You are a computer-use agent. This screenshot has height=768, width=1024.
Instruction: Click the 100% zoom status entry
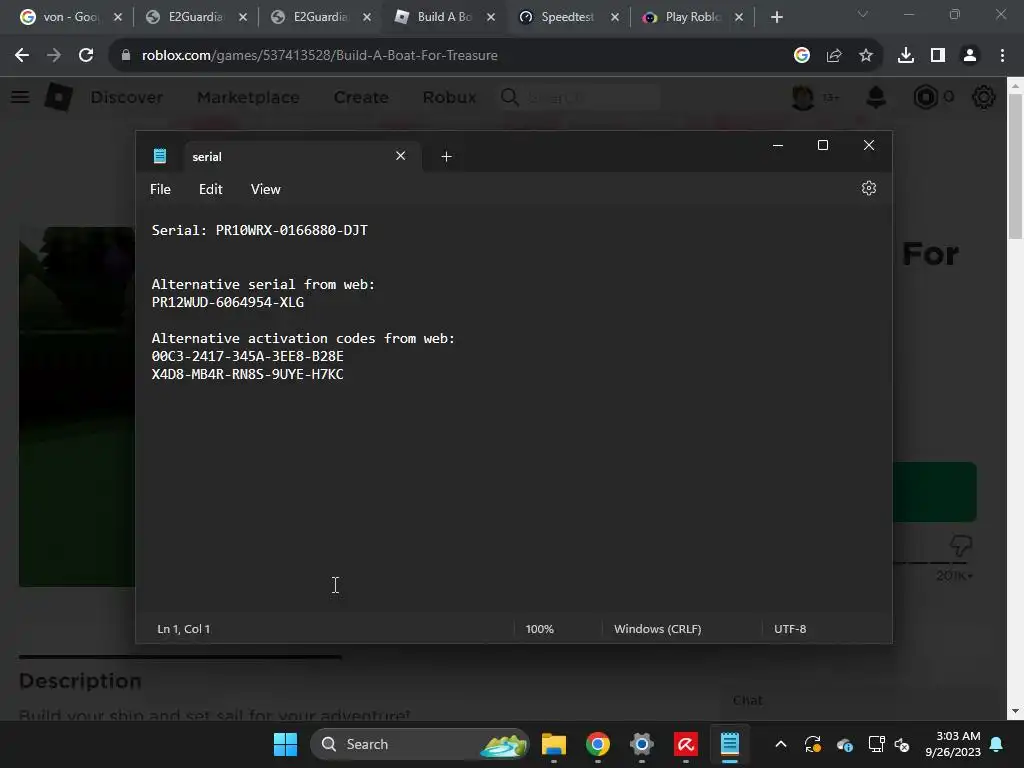(x=539, y=629)
